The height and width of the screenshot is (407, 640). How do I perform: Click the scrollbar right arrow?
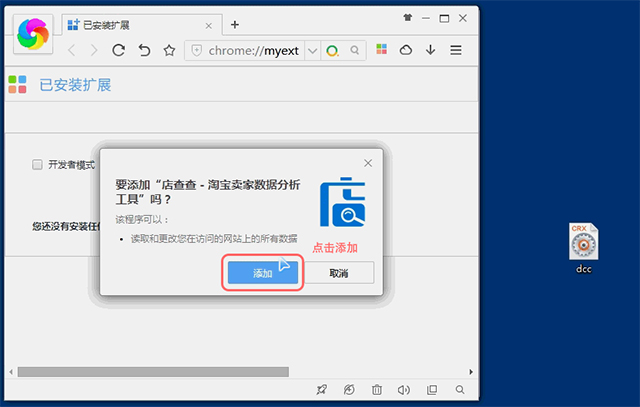click(471, 372)
